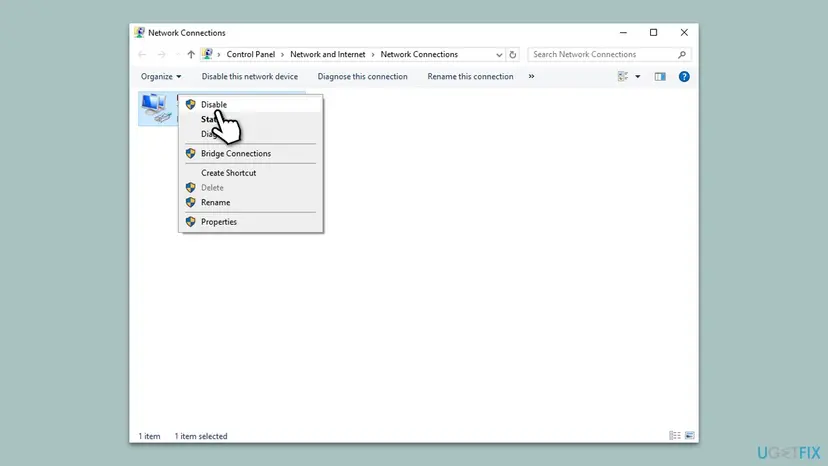Click Diagnose this connection

[x=362, y=77]
